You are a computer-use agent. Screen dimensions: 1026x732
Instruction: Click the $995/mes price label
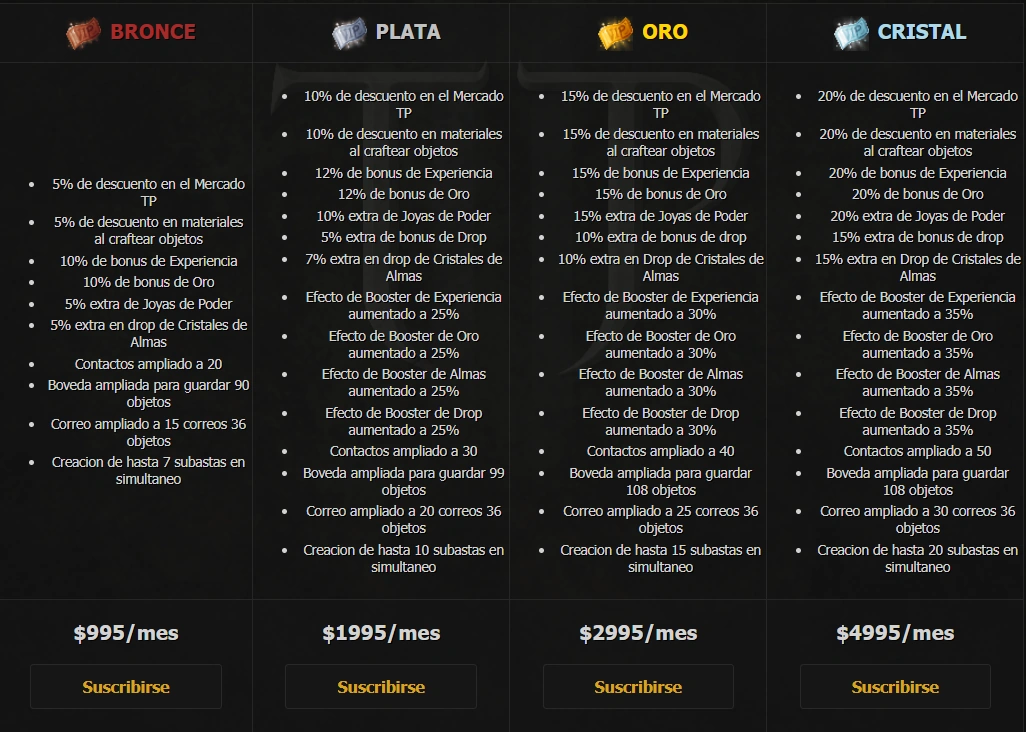click(x=126, y=633)
